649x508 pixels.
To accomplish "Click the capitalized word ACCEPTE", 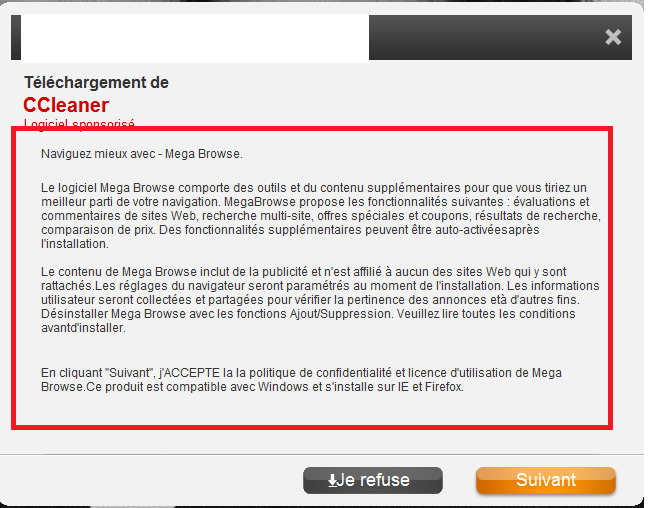I will click(191, 373).
